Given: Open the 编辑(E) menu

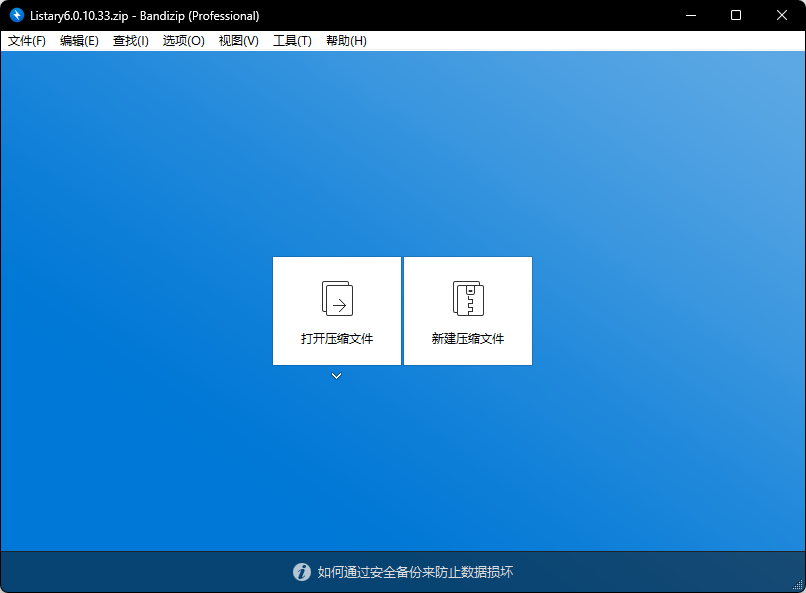Looking at the screenshot, I should [79, 41].
